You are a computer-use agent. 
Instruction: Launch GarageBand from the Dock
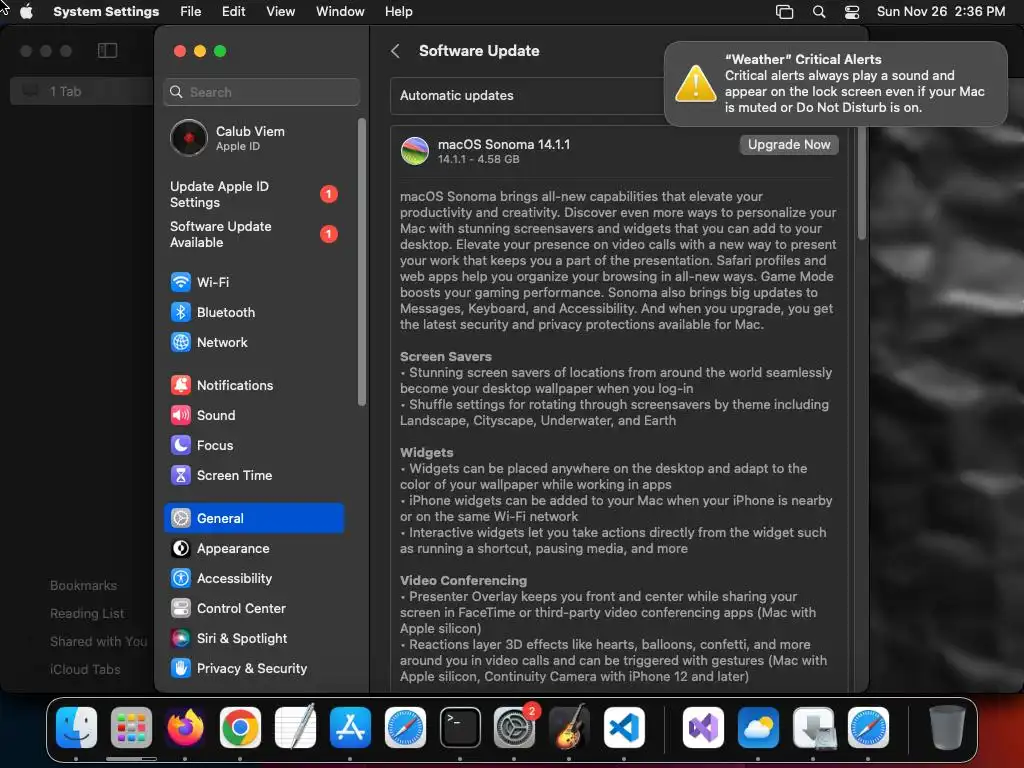[569, 726]
